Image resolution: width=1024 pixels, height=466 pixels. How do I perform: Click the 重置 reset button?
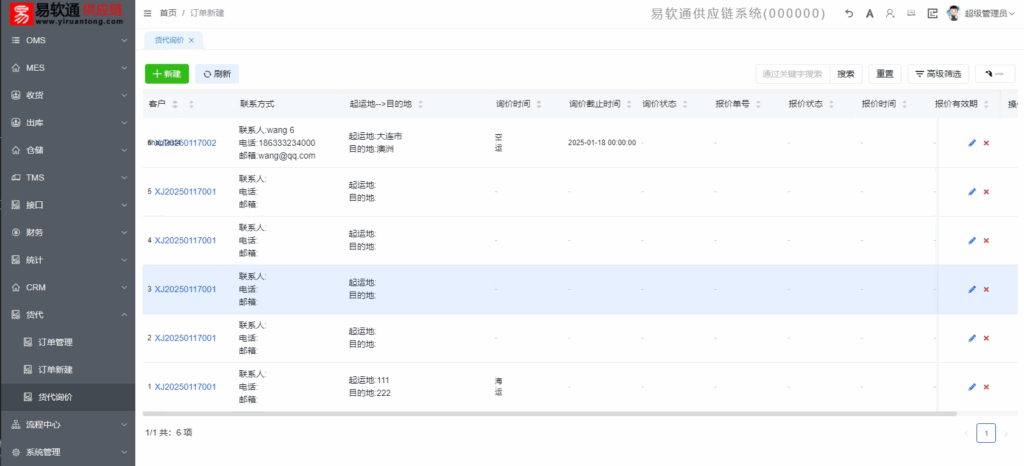[x=885, y=74]
